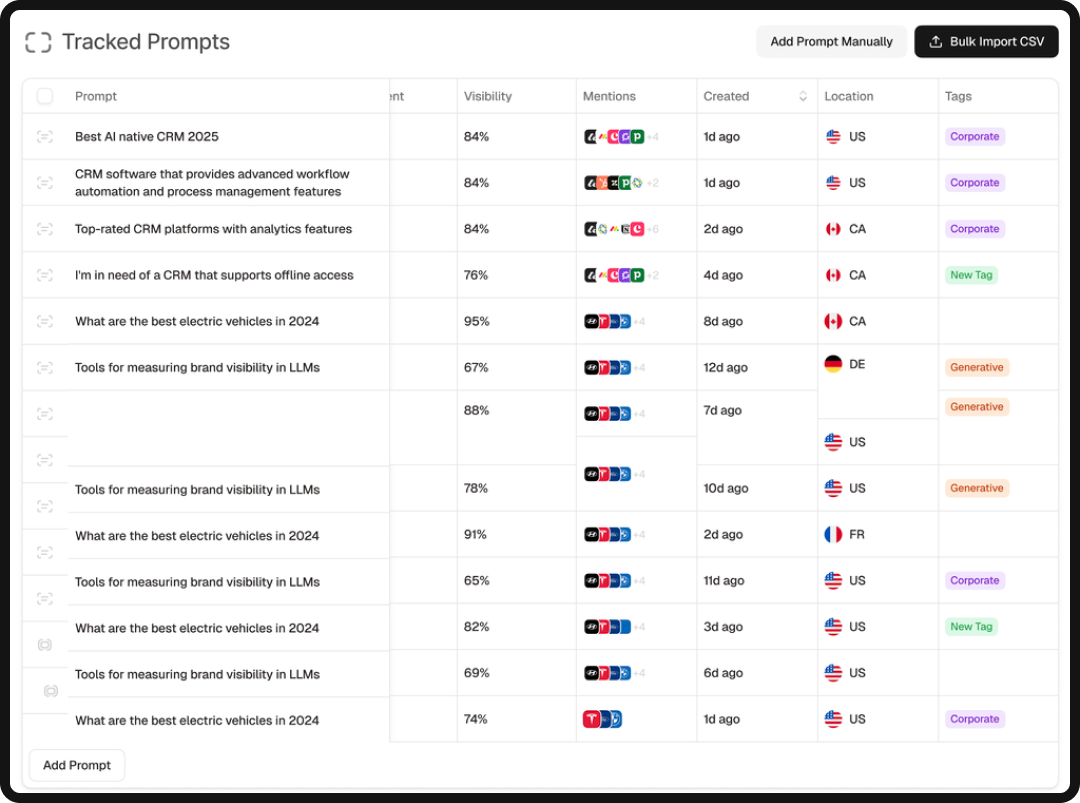Click the Germany flag on the LLM visibility row
Image resolution: width=1080 pixels, height=803 pixels.
(x=833, y=364)
